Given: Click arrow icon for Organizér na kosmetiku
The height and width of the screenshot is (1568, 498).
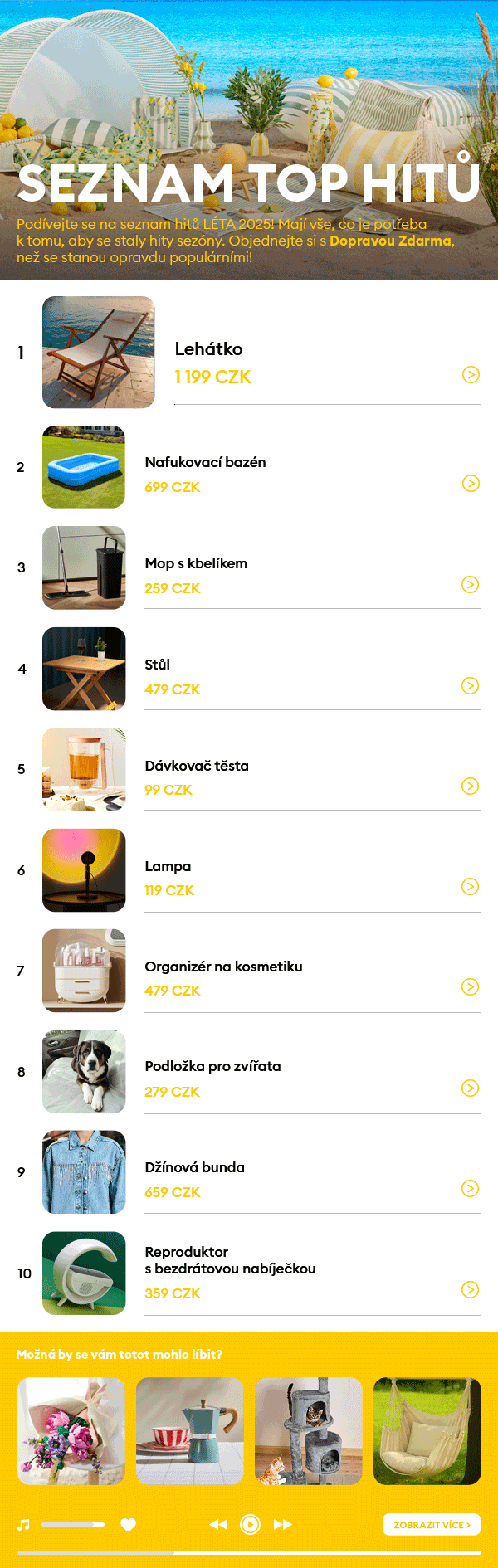Looking at the screenshot, I should pos(471,986).
